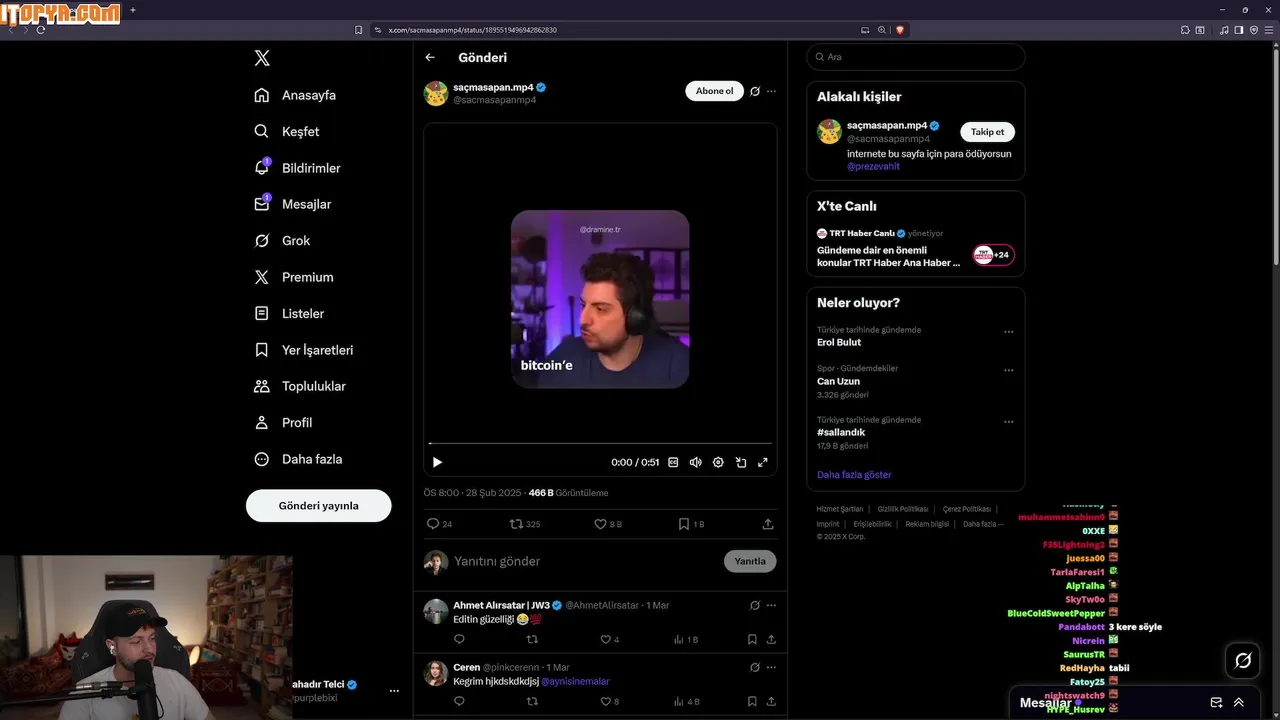The image size is (1280, 720).
Task: Open Keşfet from the sidebar
Action: click(287, 131)
